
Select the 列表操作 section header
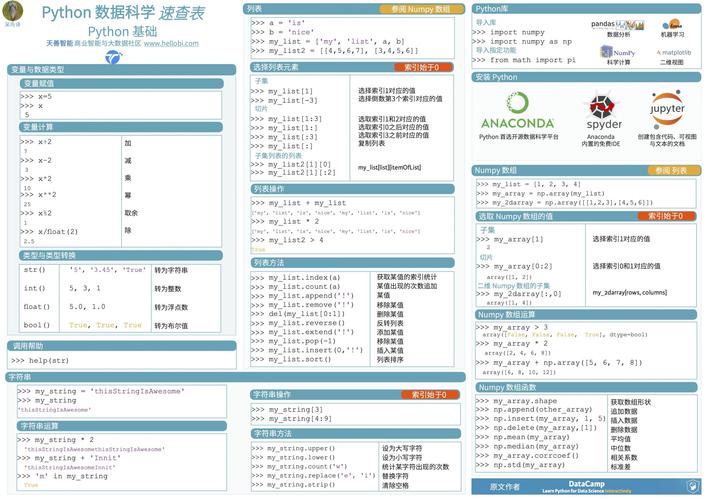352,189
